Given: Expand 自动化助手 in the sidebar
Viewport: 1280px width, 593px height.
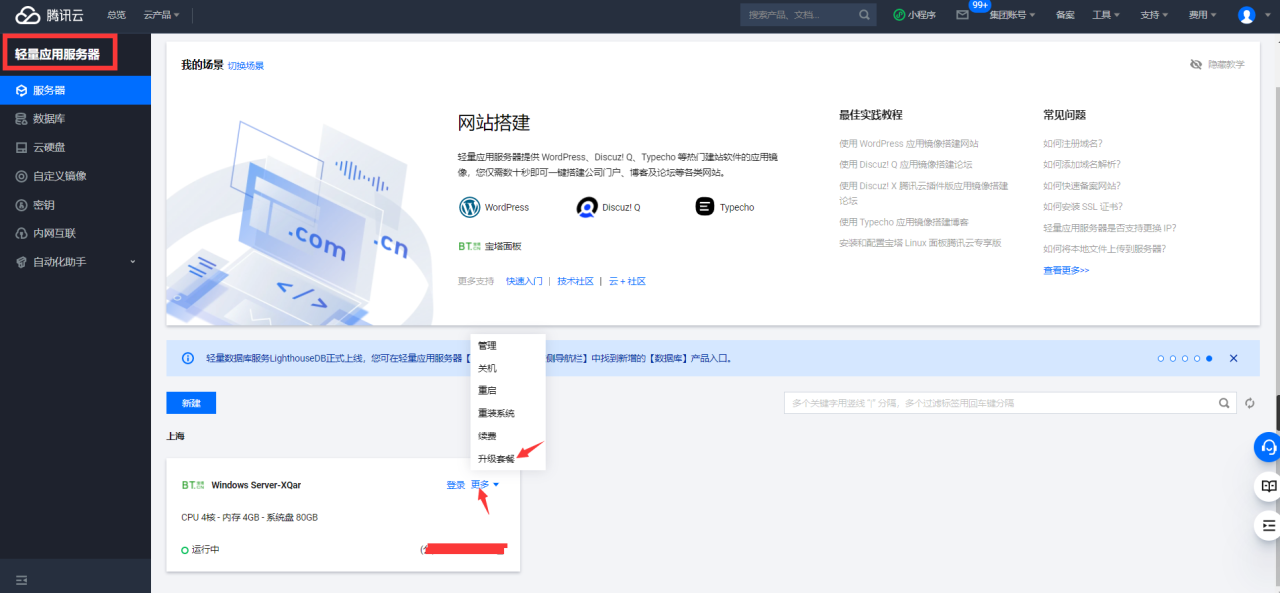Looking at the screenshot, I should click(x=75, y=262).
